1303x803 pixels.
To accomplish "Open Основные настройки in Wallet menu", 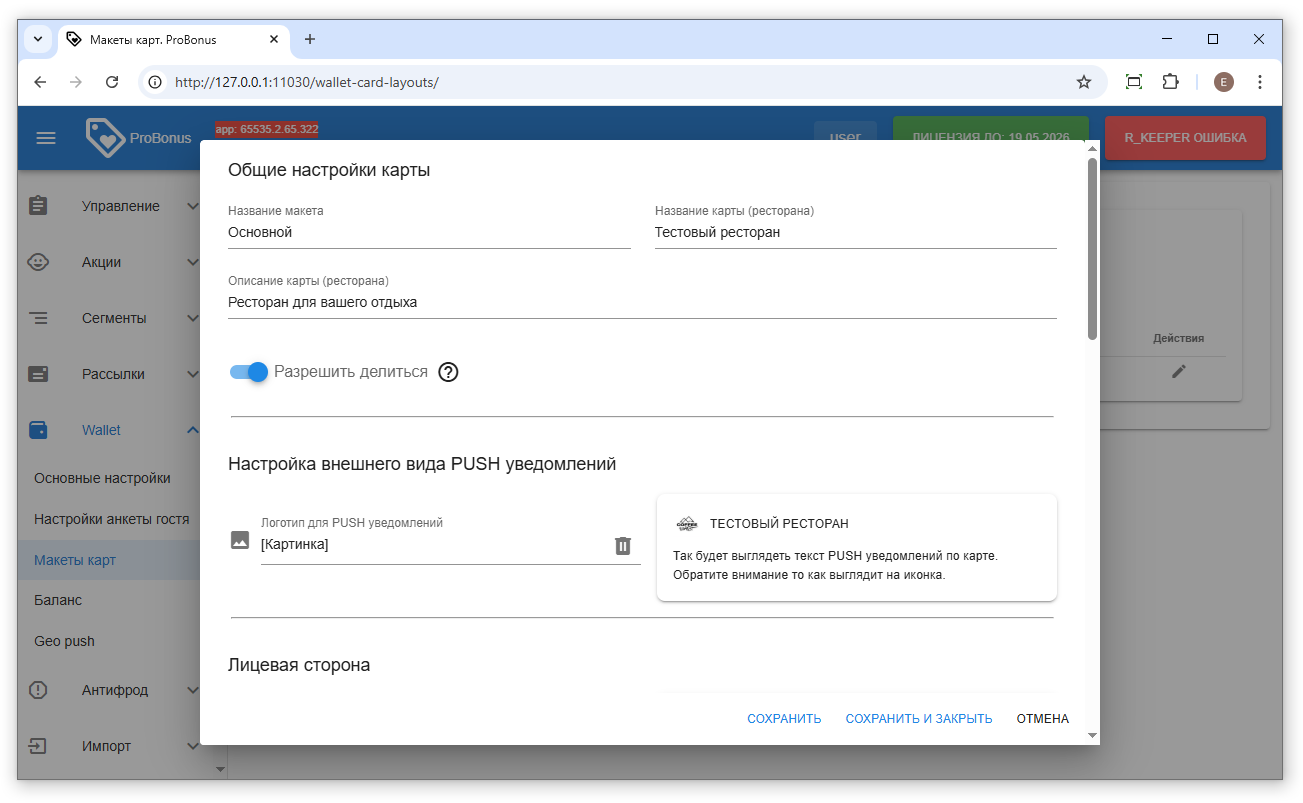I will click(x=102, y=478).
